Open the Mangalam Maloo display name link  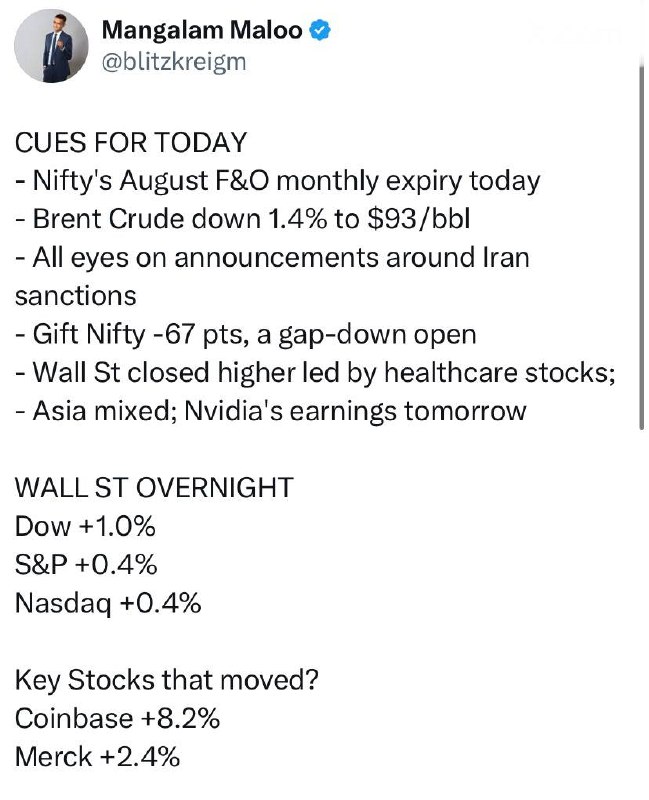[x=202, y=30]
